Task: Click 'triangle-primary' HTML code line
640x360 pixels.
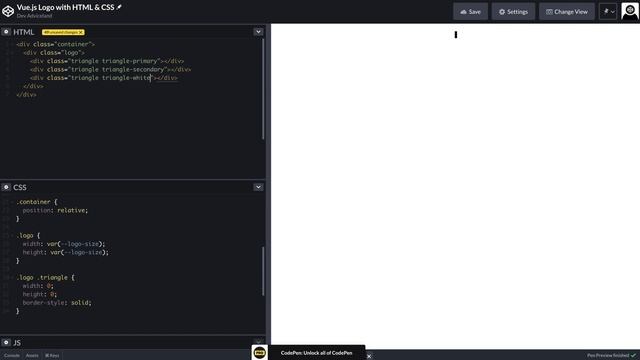Action: pyautogui.click(x=107, y=61)
